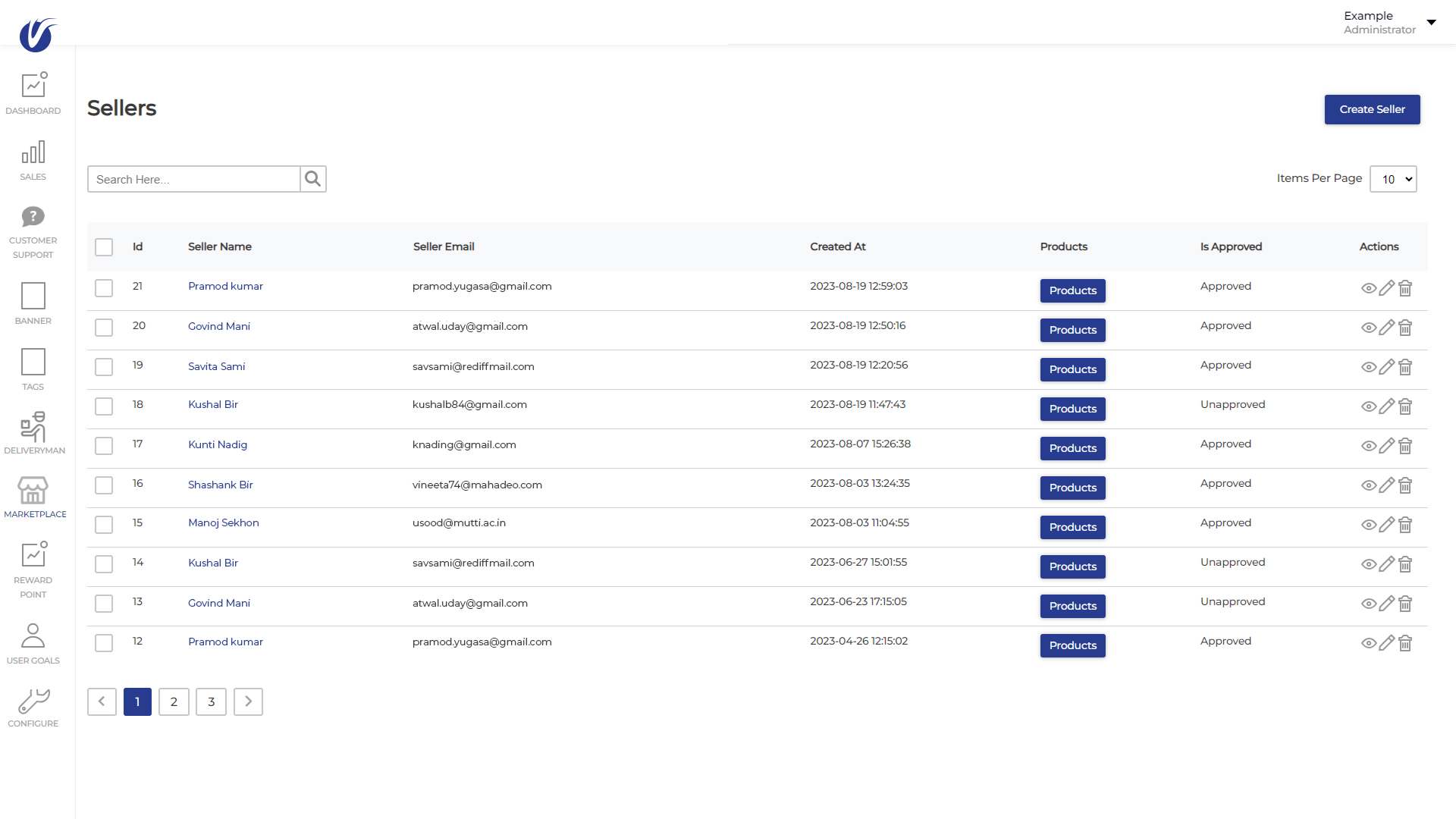
Task: Switch to page 2 of sellers
Action: click(x=174, y=701)
